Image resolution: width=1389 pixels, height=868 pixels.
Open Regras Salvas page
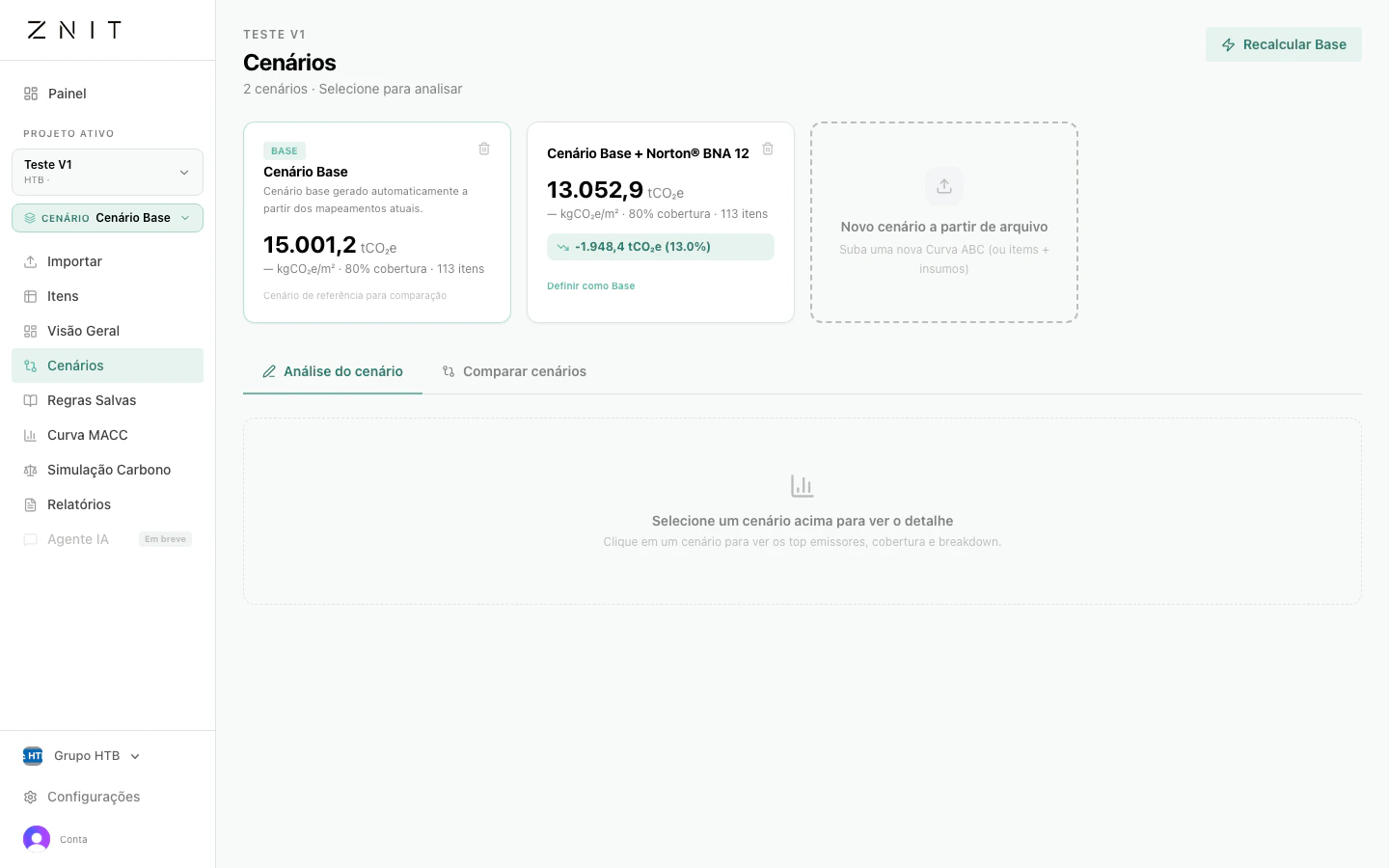tap(107, 400)
